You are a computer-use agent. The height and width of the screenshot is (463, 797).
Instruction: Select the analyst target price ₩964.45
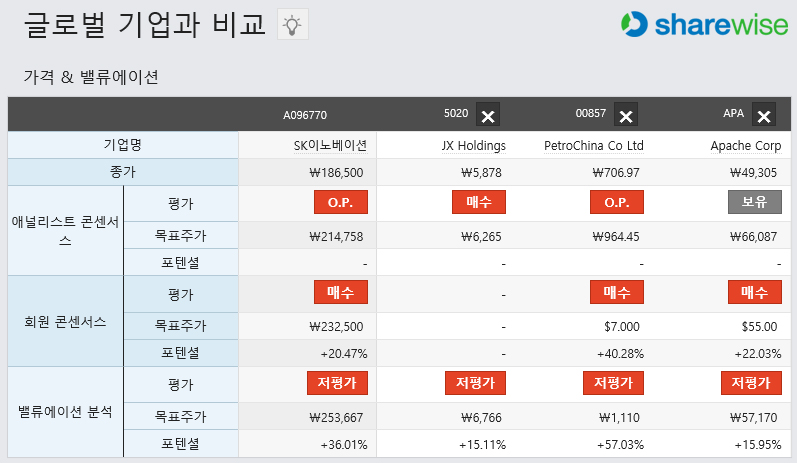616,237
